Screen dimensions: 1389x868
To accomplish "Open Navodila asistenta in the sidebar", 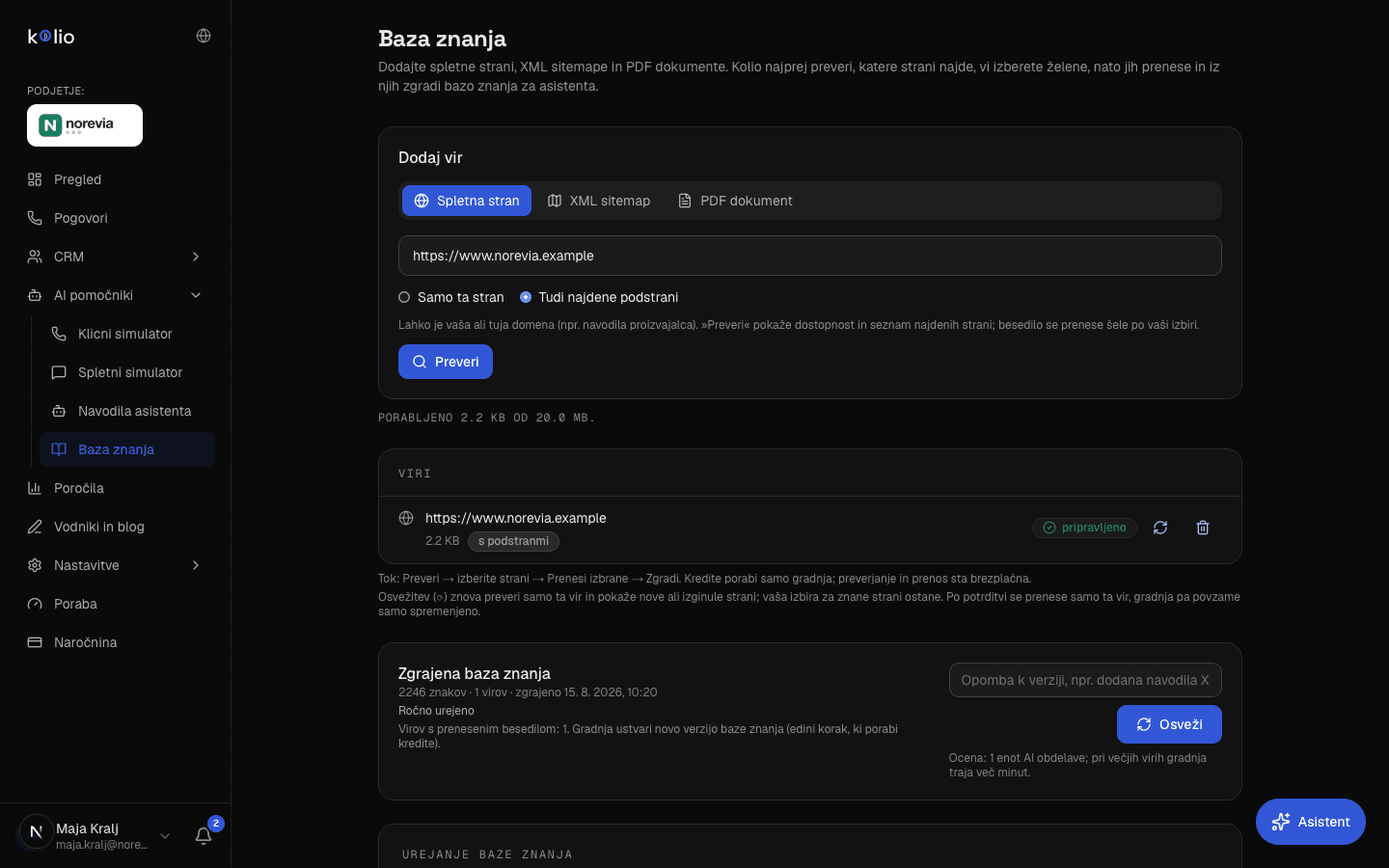I will [127, 411].
